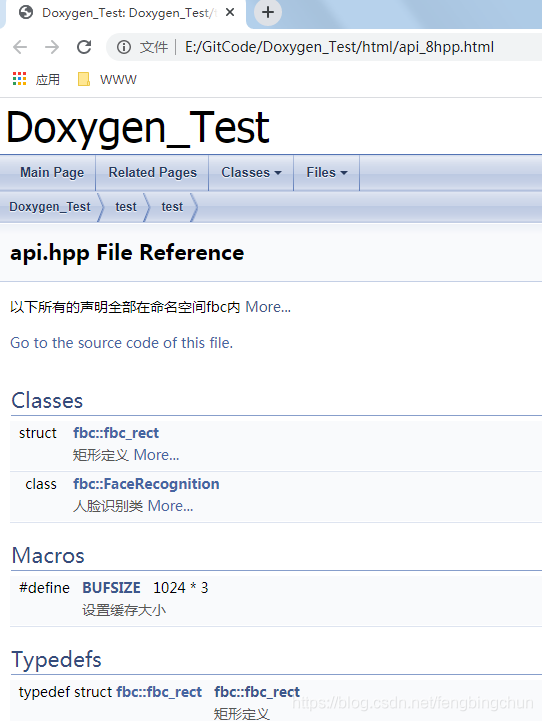
Task: Click the browser back arrow
Action: click(x=20, y=47)
